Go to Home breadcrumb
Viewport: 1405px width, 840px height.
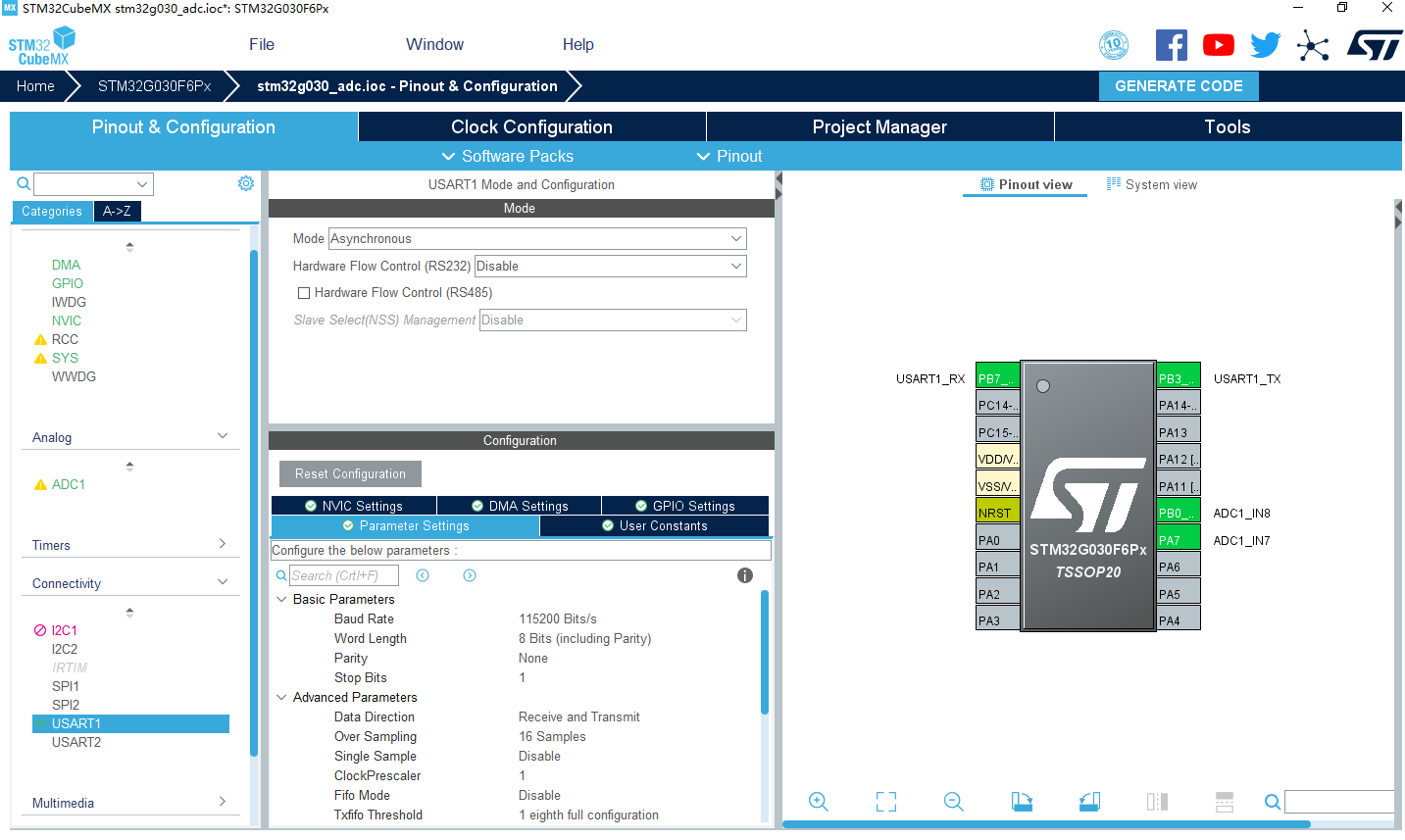pos(35,86)
